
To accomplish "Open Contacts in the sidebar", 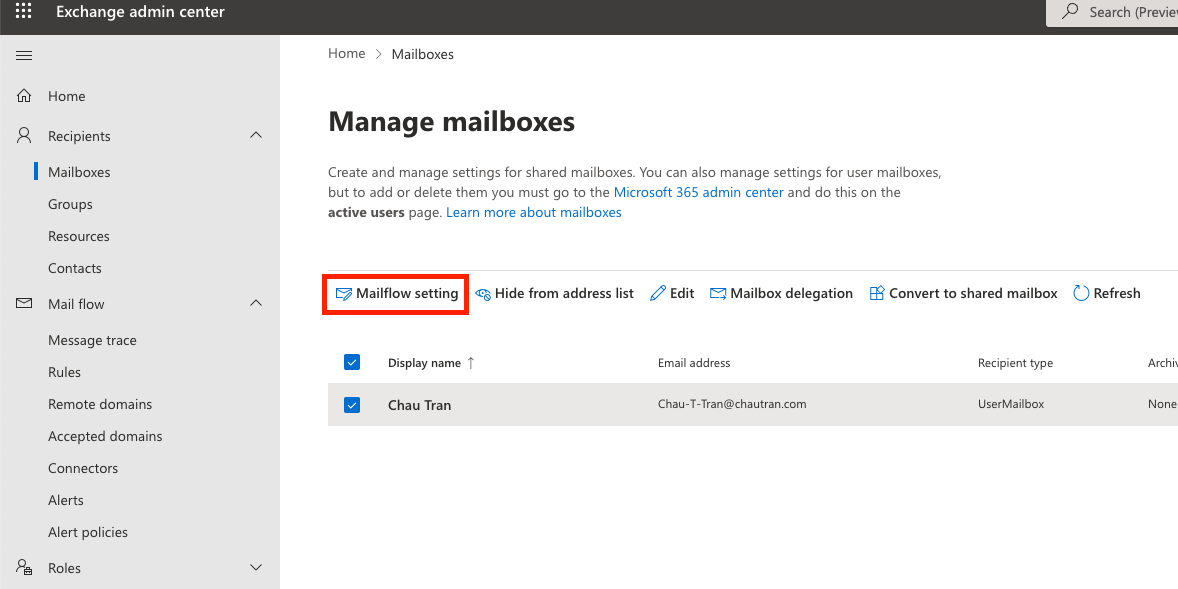I will pyautogui.click(x=74, y=268).
